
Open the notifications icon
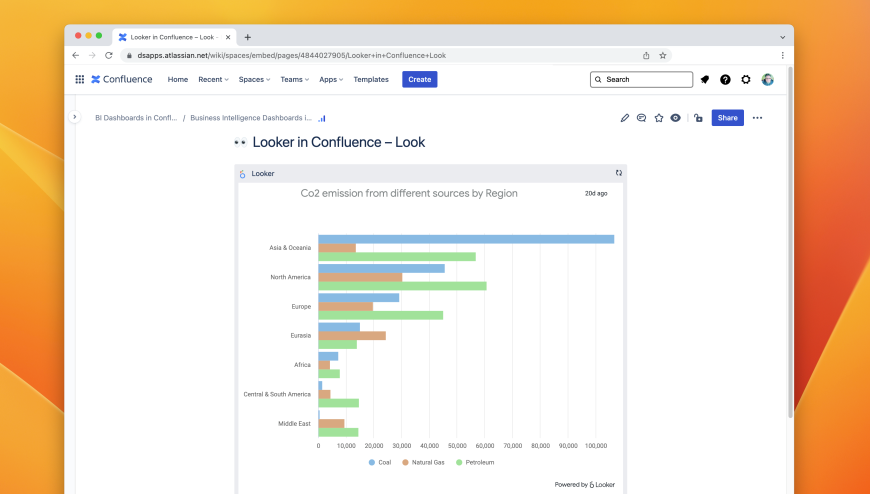click(705, 79)
